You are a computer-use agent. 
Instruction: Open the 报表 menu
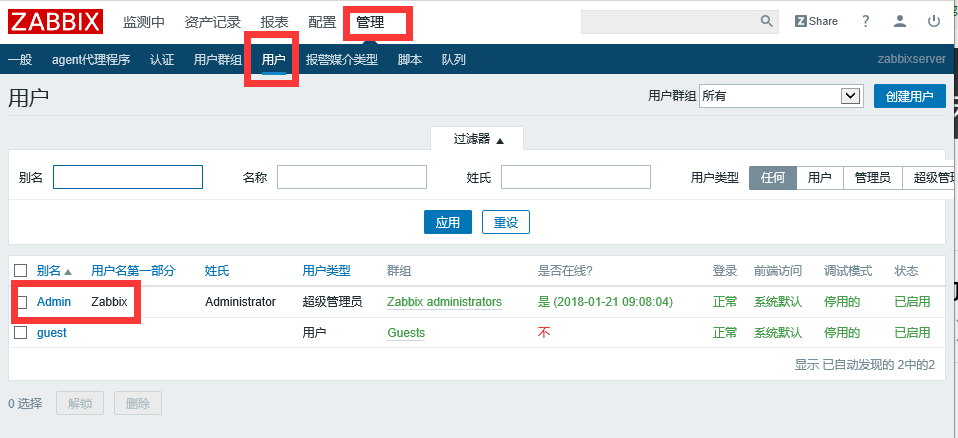click(x=274, y=23)
